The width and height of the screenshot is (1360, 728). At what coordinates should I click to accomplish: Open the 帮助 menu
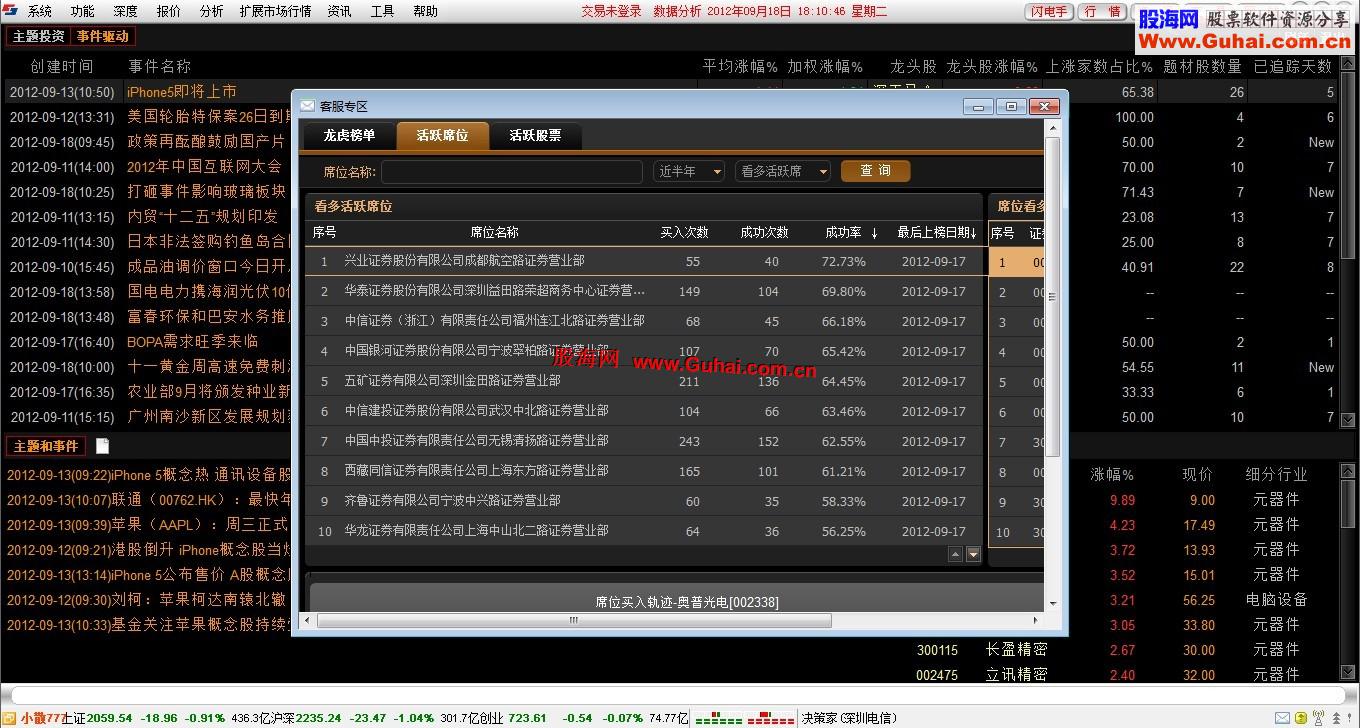coord(425,12)
